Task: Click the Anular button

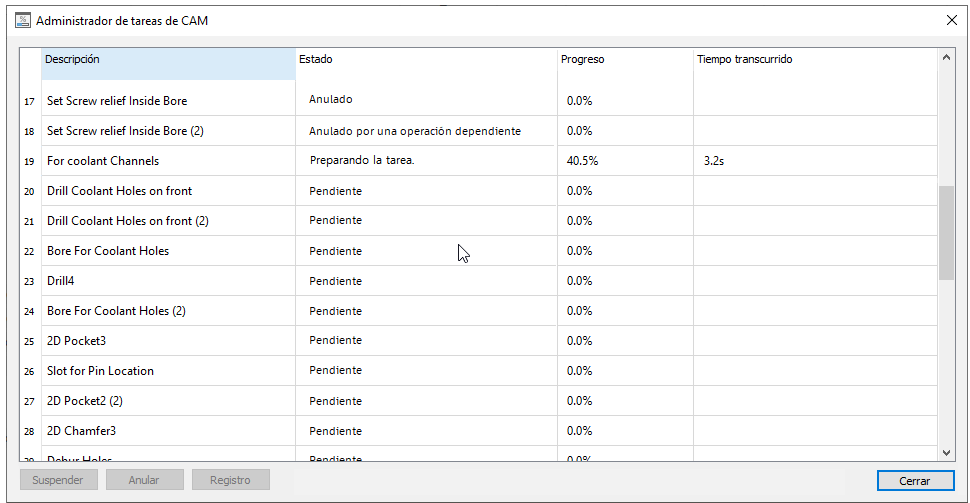Action: (x=144, y=480)
